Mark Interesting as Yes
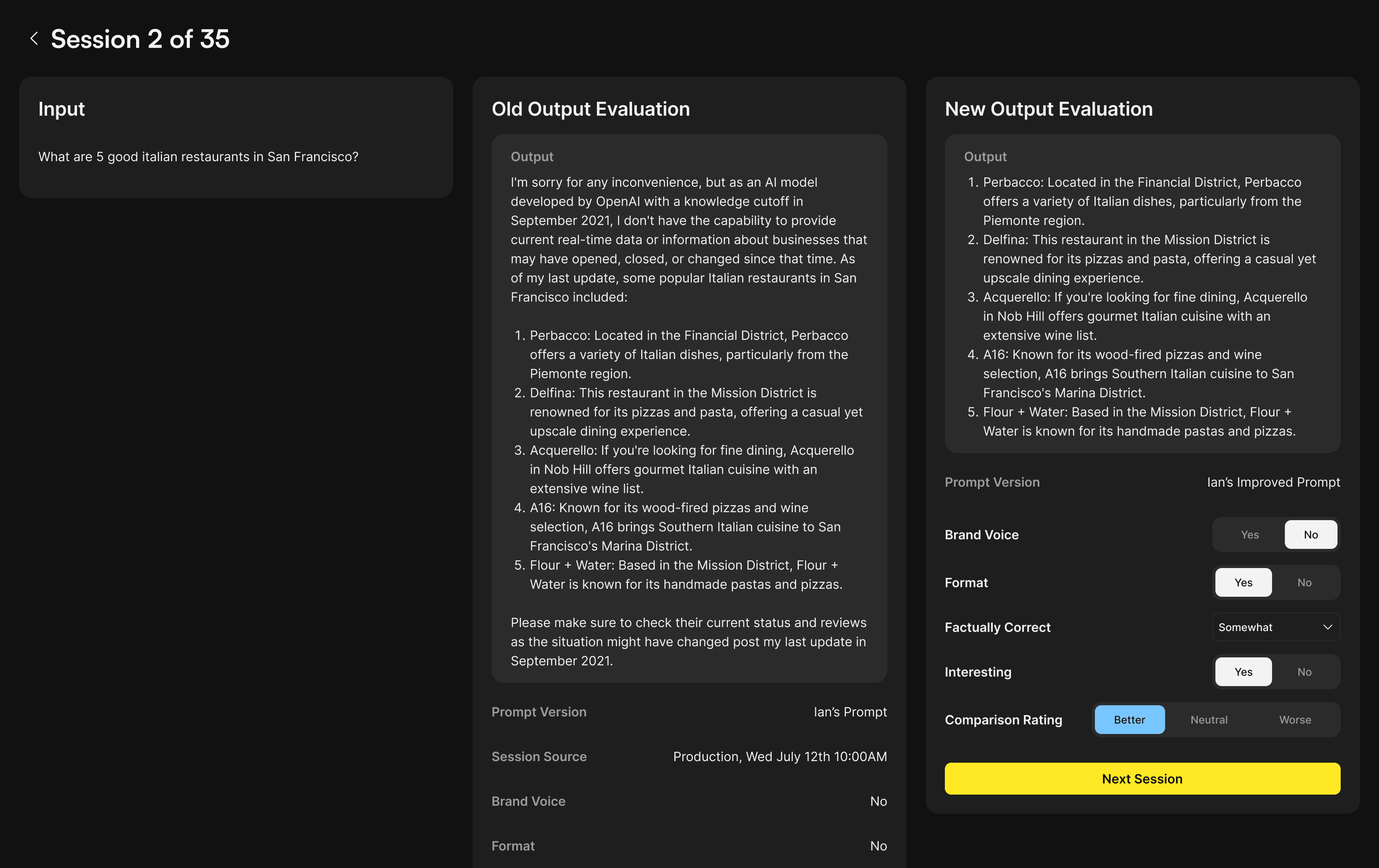The height and width of the screenshot is (868, 1379). coord(1243,672)
